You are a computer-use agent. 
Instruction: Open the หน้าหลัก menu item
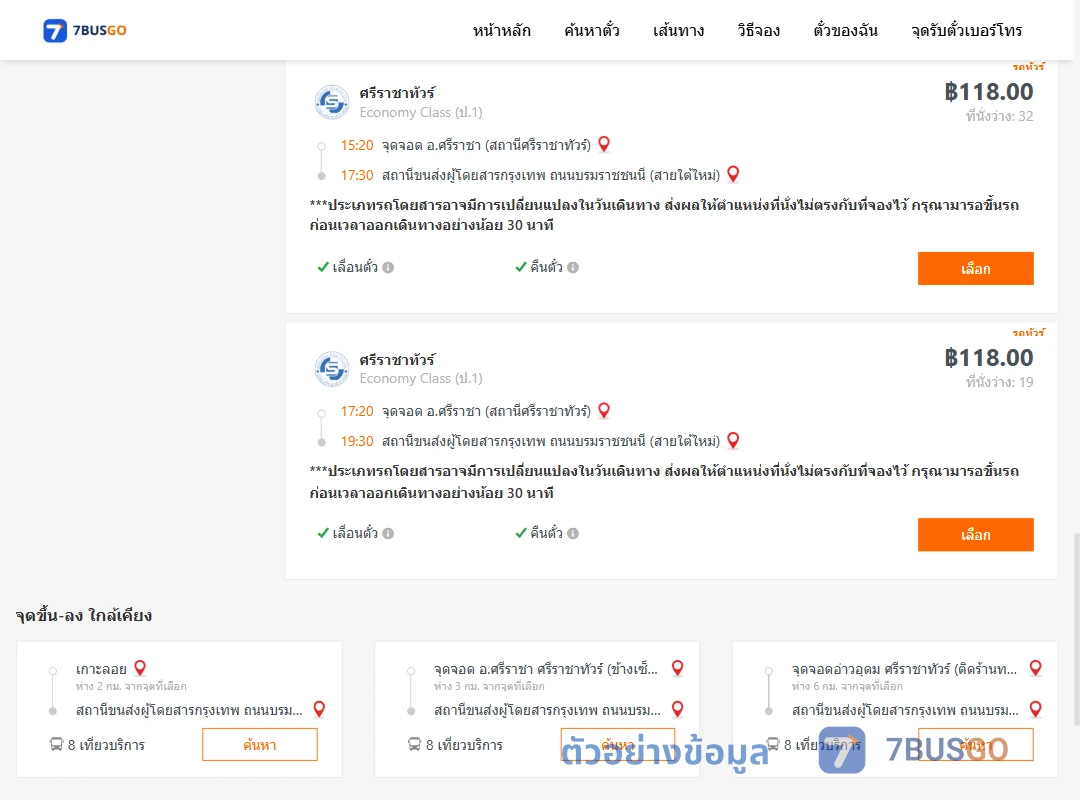coord(501,30)
